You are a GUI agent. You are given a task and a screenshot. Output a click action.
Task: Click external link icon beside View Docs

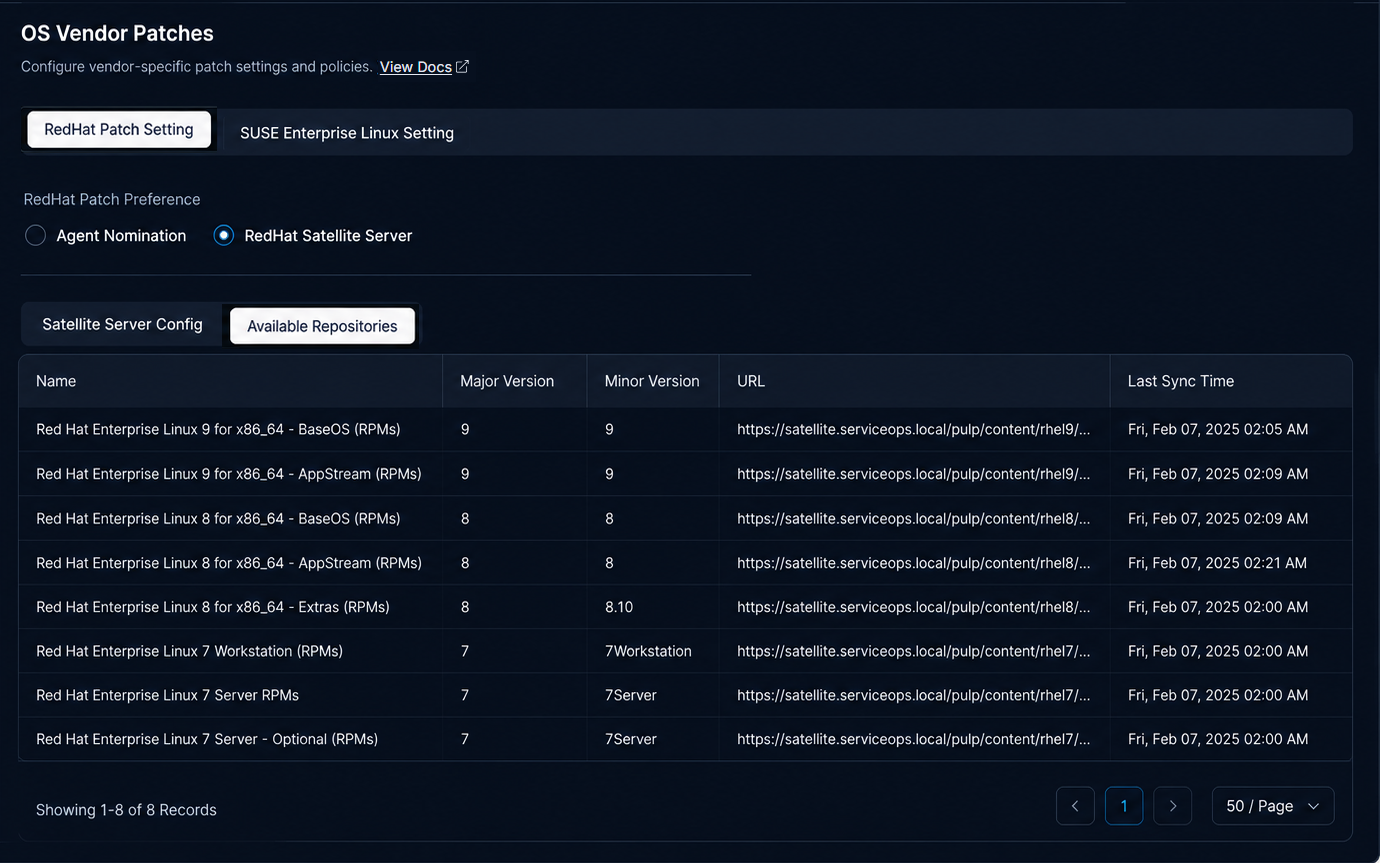tap(462, 67)
